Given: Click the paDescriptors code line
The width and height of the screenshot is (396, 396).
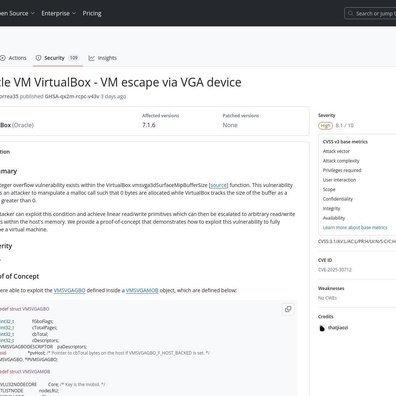Looking at the screenshot, I should click(43, 347).
